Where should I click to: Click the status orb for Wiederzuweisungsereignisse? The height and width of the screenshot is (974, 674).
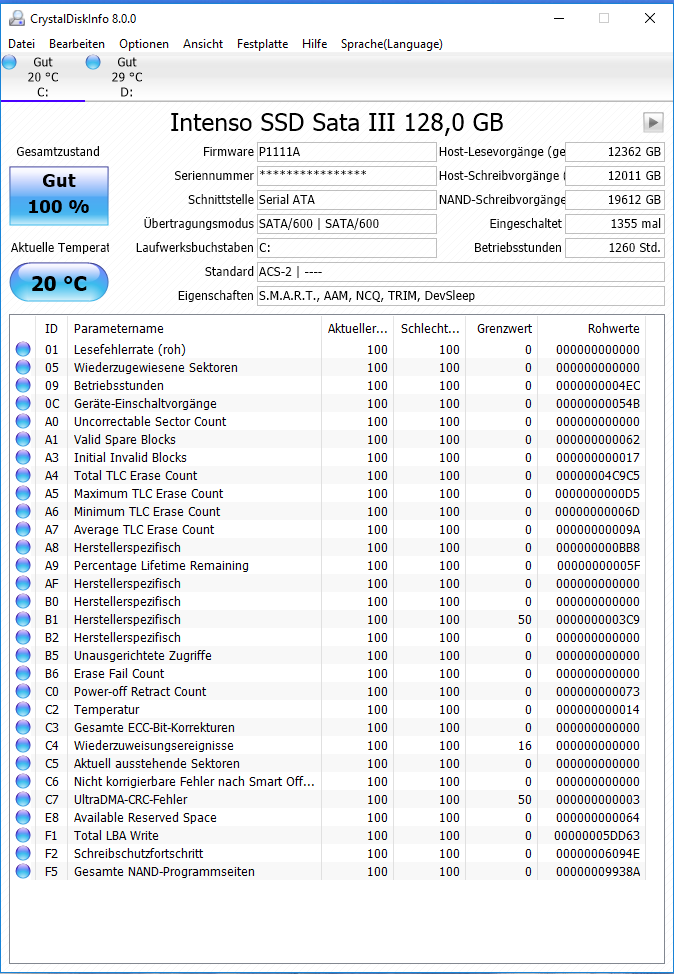23,746
